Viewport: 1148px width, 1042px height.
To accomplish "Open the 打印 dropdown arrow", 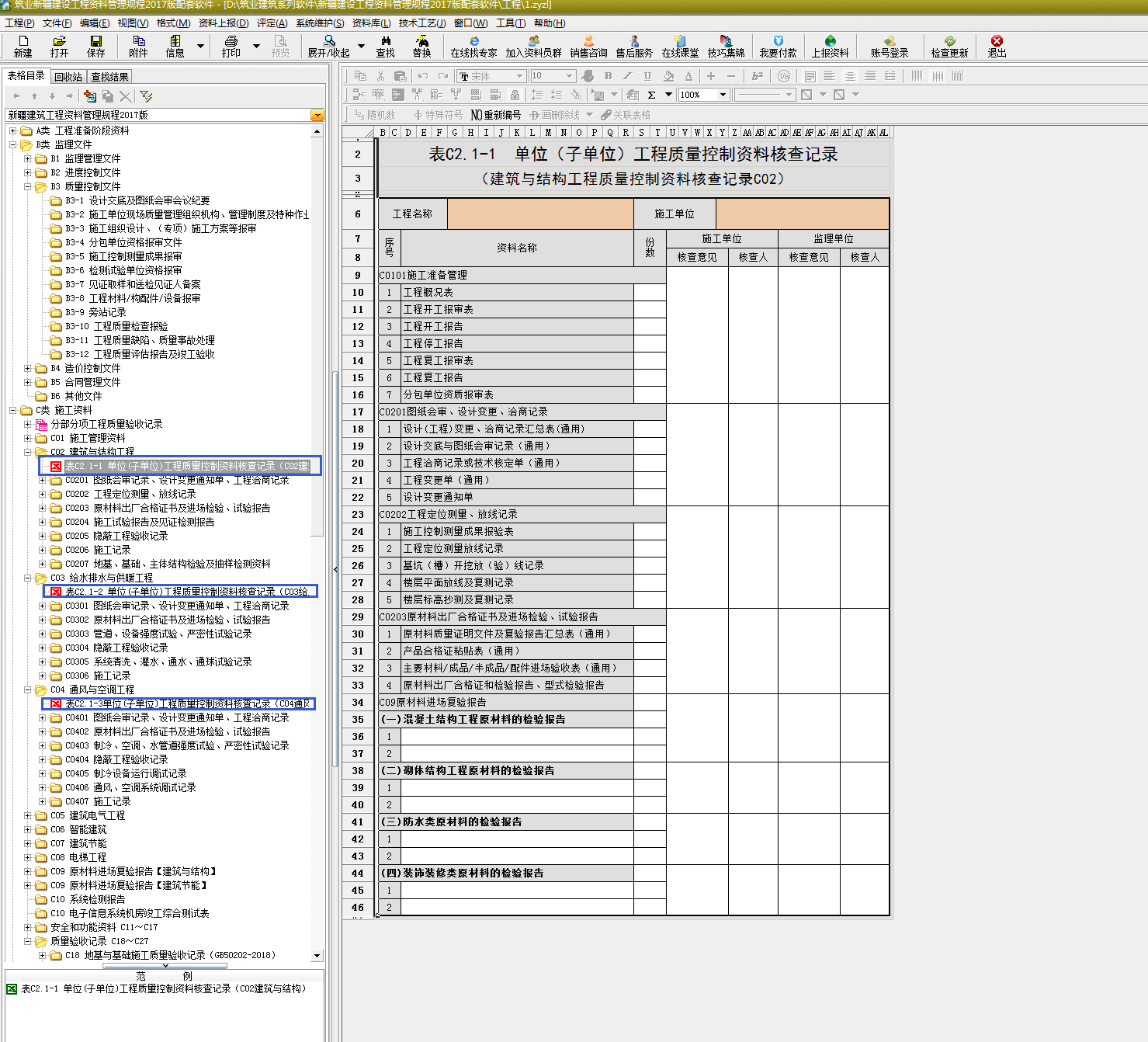I will point(257,47).
